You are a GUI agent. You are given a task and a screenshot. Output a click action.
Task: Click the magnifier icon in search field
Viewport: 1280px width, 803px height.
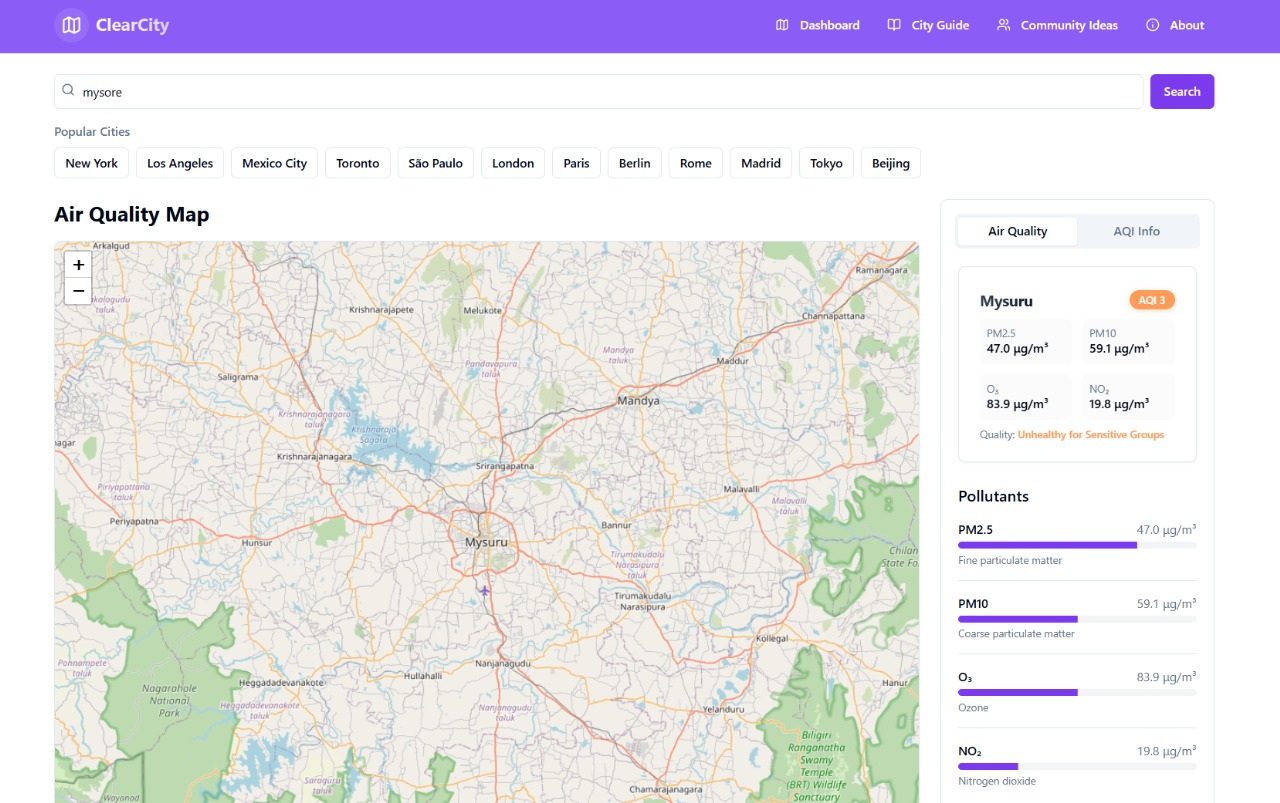click(x=68, y=91)
